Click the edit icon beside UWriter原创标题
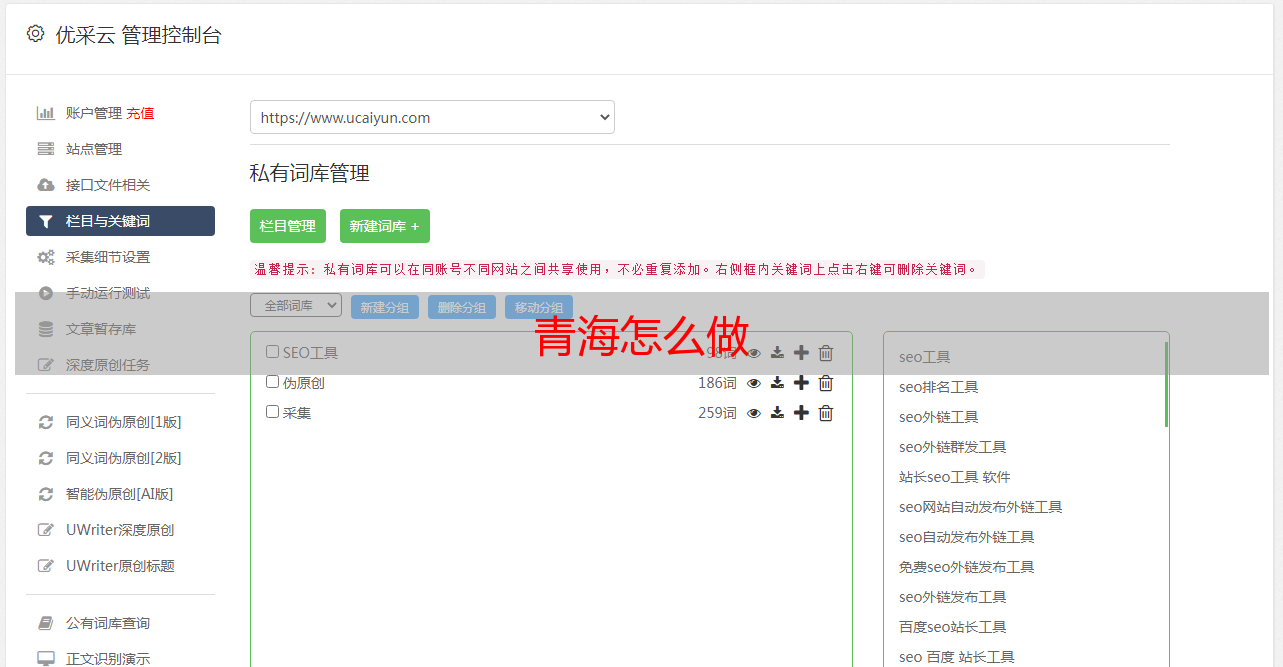Image resolution: width=1283 pixels, height=667 pixels. click(x=46, y=566)
